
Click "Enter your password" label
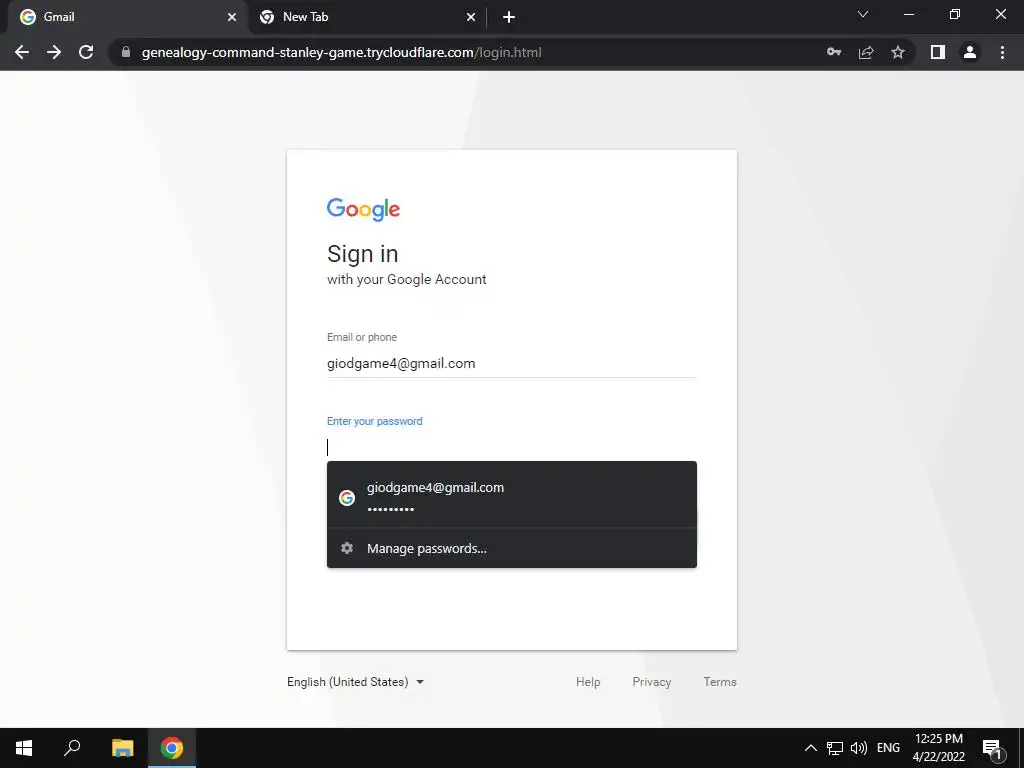374,421
